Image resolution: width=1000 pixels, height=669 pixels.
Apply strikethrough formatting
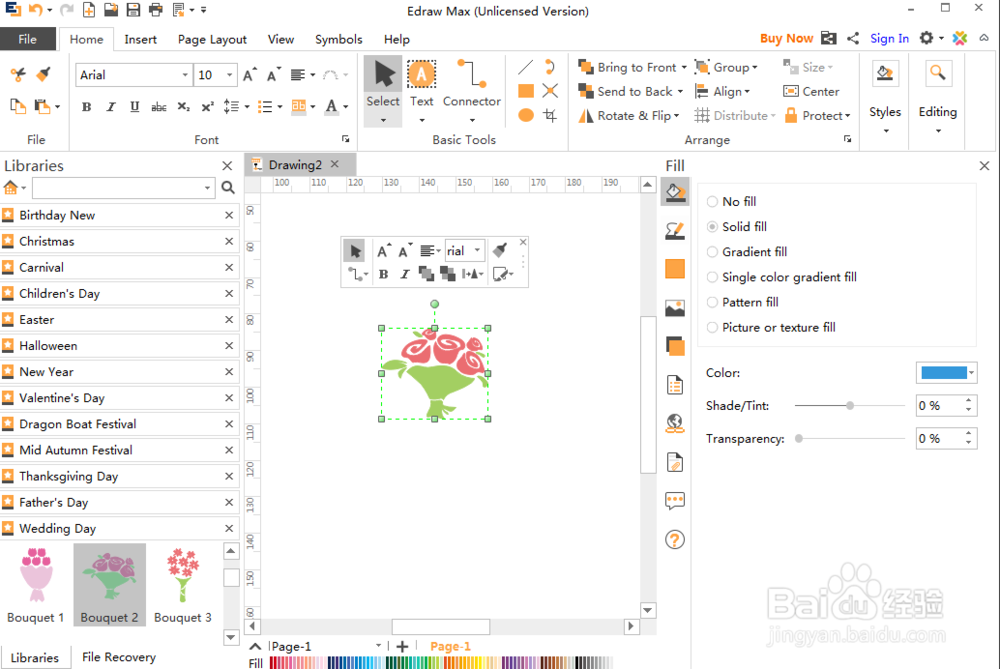(x=159, y=107)
